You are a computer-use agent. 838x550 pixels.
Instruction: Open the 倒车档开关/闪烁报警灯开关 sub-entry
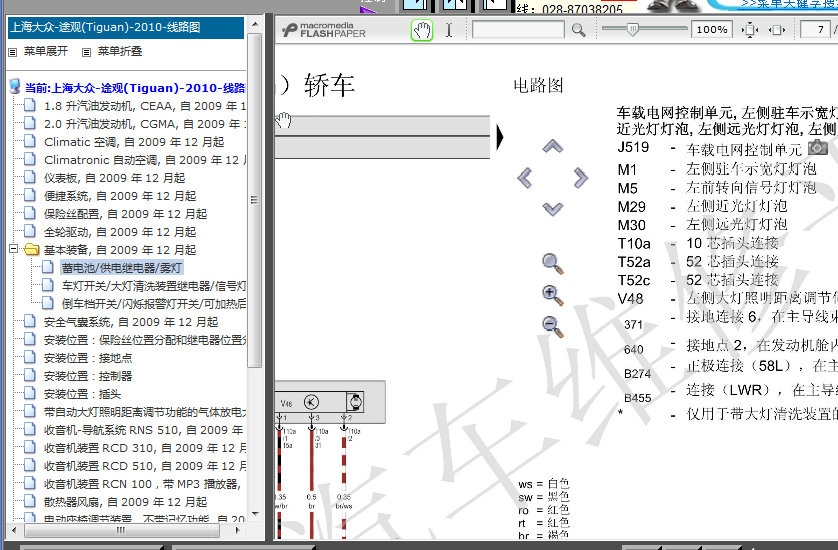click(x=154, y=304)
